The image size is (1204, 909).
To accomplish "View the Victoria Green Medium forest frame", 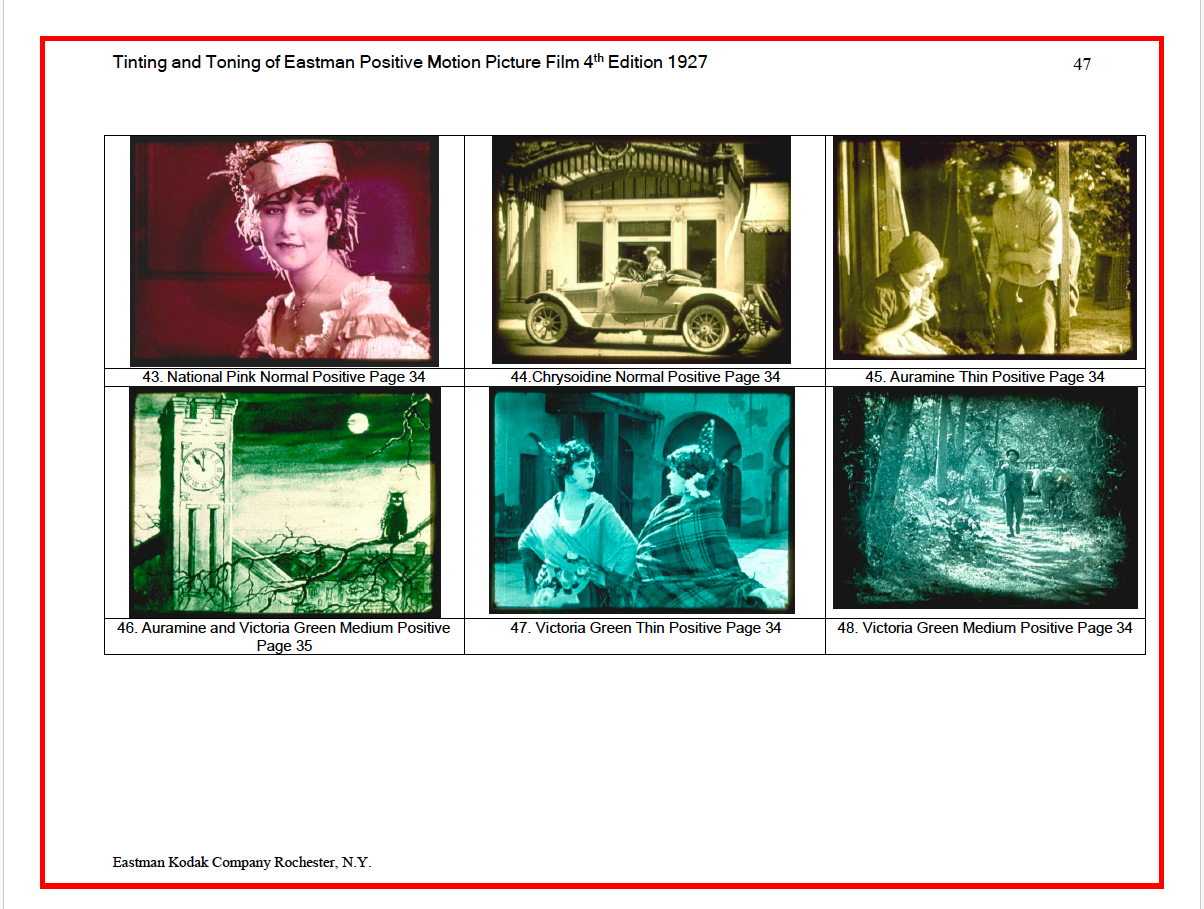I will pyautogui.click(x=985, y=497).
